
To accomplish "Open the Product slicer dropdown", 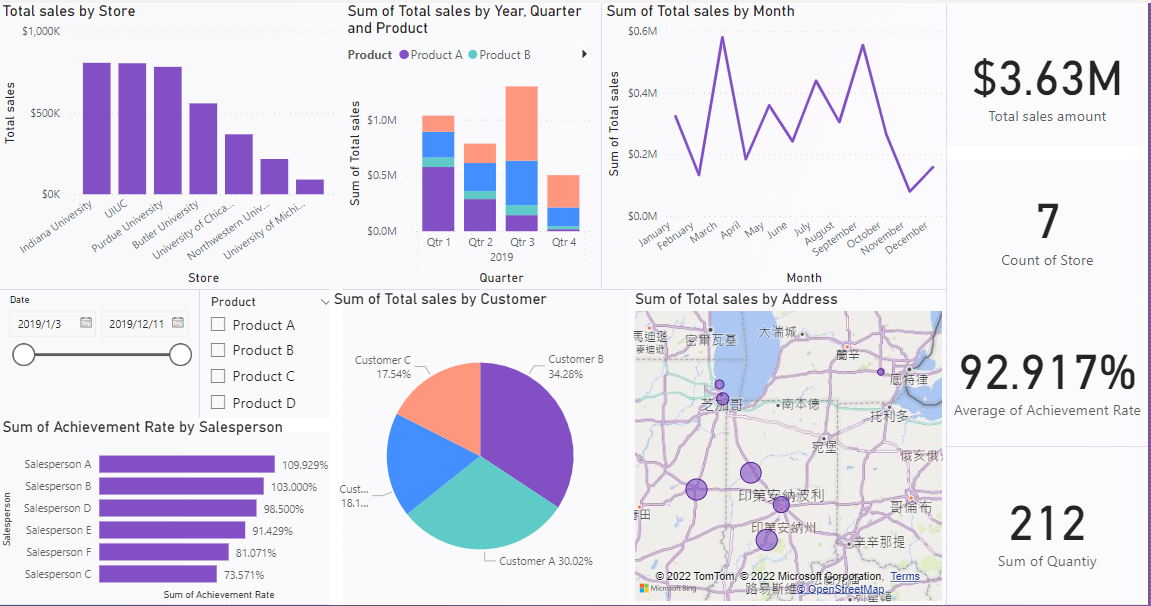I will click(324, 301).
